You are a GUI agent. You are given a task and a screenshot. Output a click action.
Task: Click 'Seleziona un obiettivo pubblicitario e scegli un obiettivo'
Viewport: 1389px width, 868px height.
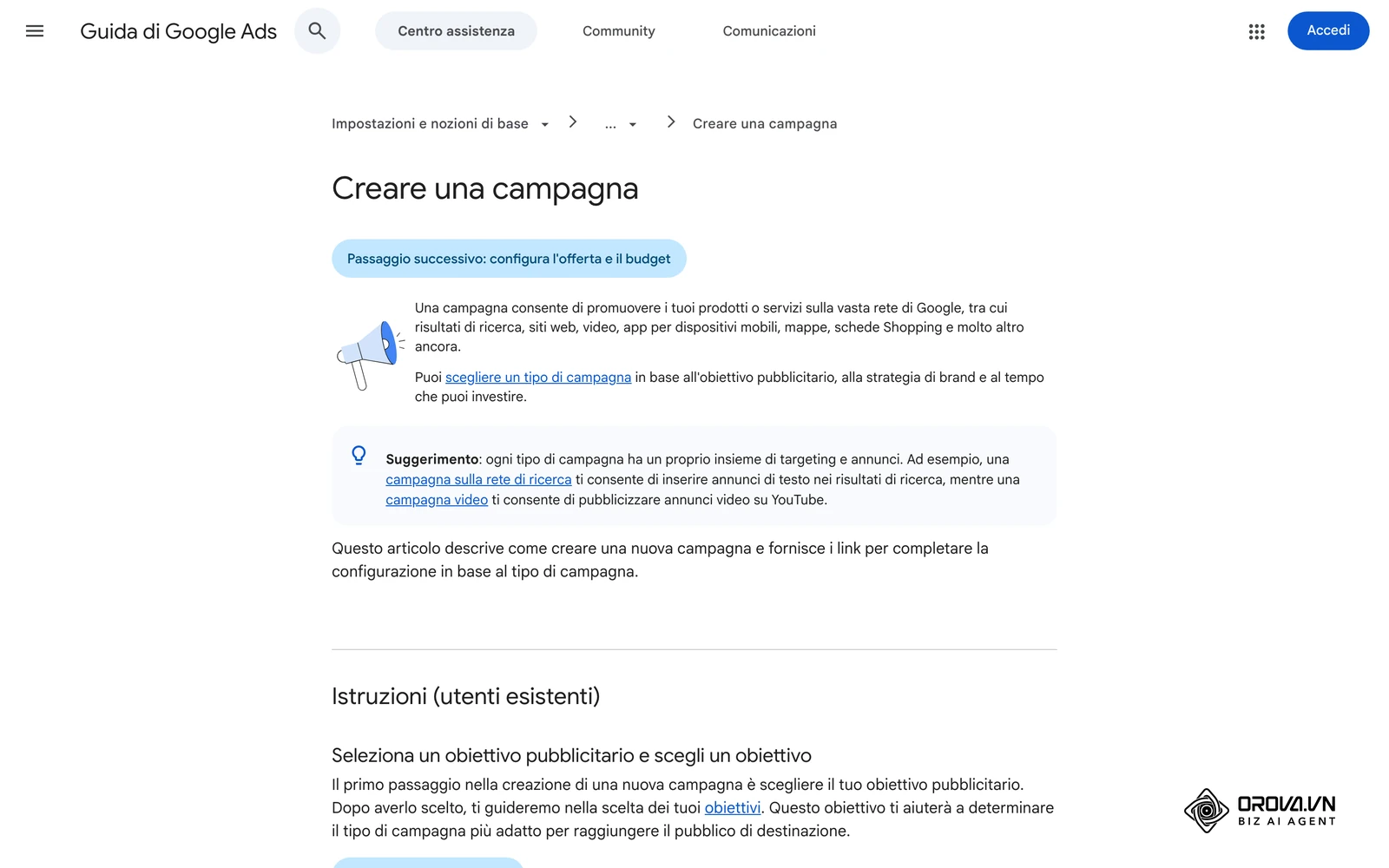pos(571,755)
